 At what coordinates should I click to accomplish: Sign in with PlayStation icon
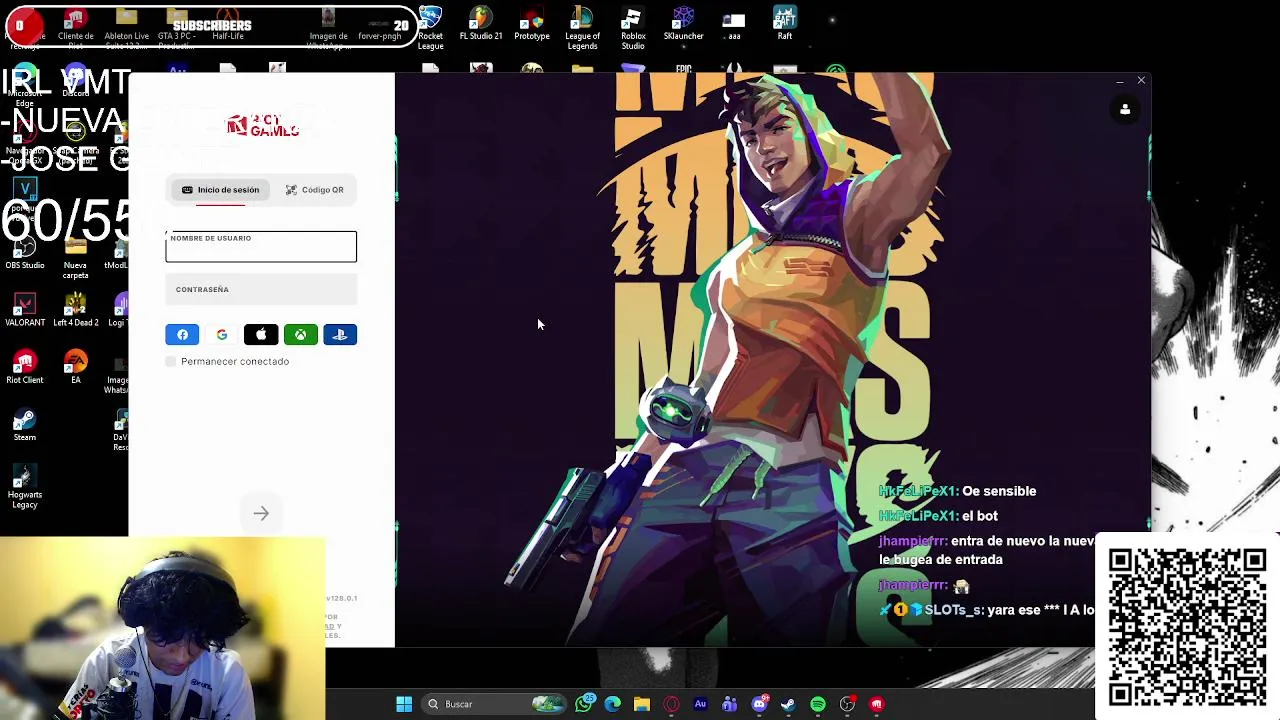coord(340,335)
